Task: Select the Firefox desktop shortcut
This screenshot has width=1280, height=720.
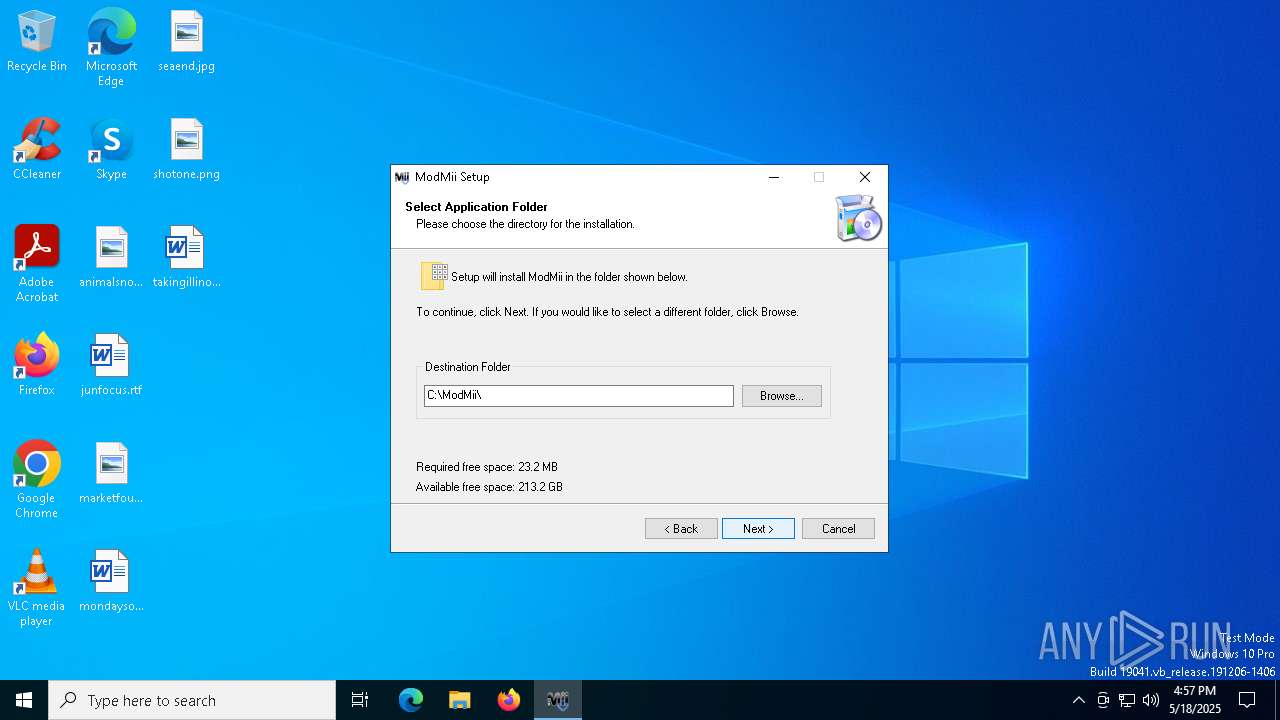Action: point(37,365)
